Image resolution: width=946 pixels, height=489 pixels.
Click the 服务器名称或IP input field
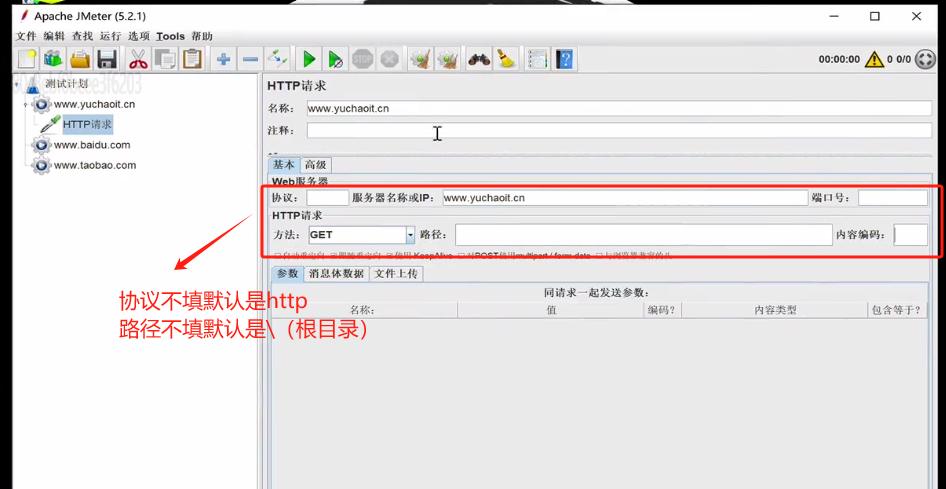[625, 198]
